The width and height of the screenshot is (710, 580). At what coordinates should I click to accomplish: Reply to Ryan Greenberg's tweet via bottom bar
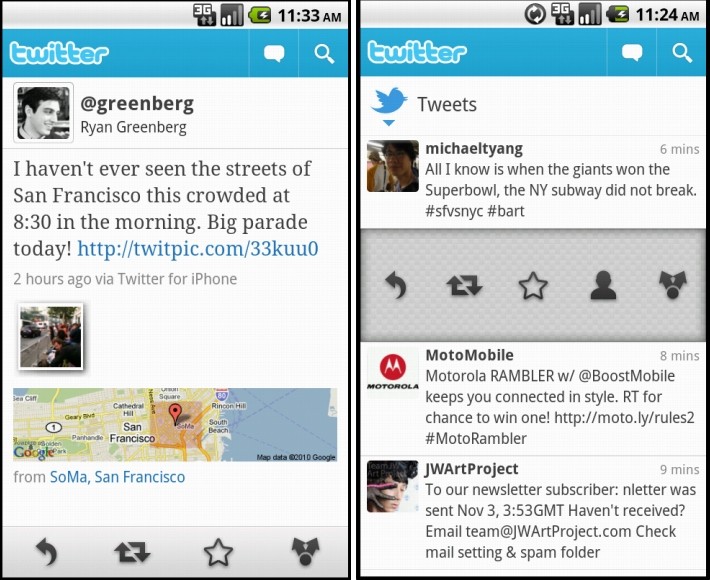click(46, 551)
